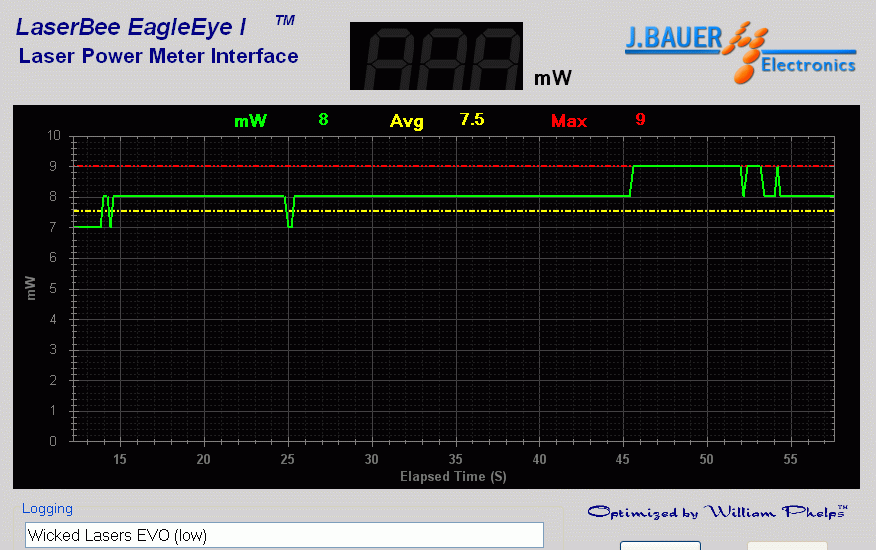
Task: Click the green mW legend label
Action: pos(250,121)
